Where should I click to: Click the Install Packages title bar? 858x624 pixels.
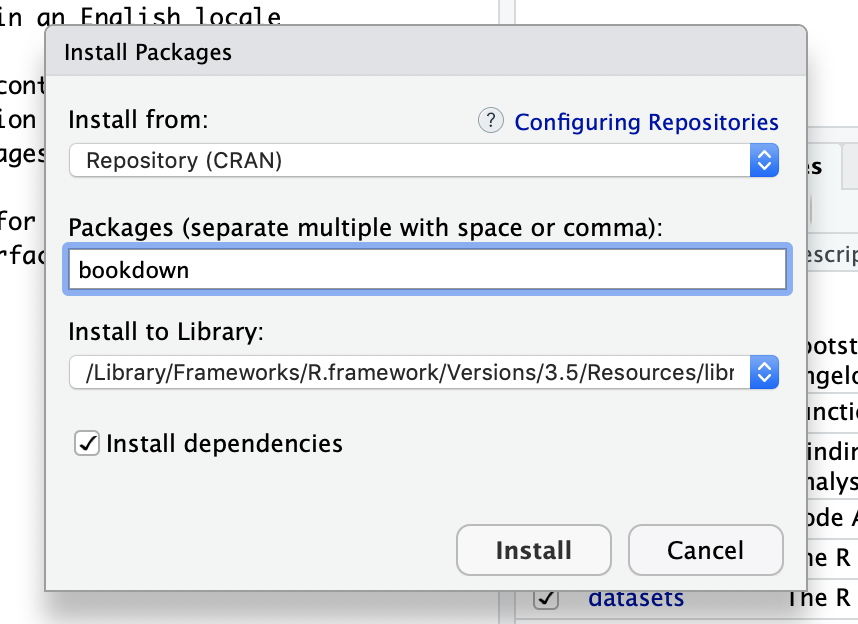pos(425,52)
